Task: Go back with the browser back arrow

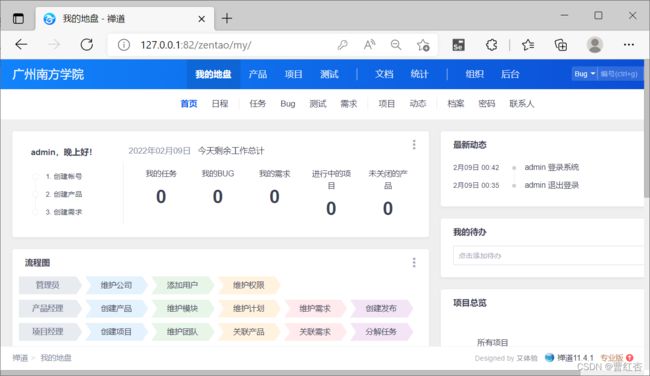Action: pos(21,44)
